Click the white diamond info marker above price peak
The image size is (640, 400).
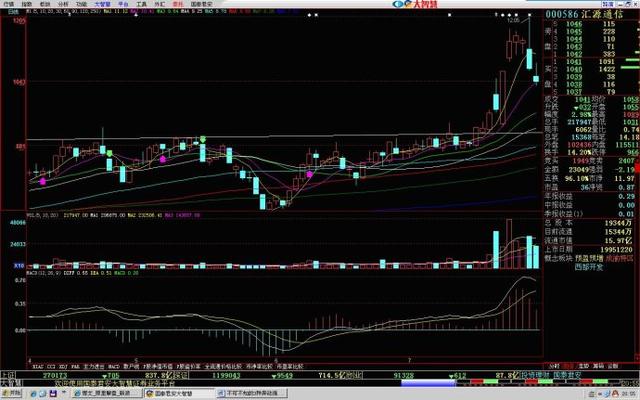529,15
